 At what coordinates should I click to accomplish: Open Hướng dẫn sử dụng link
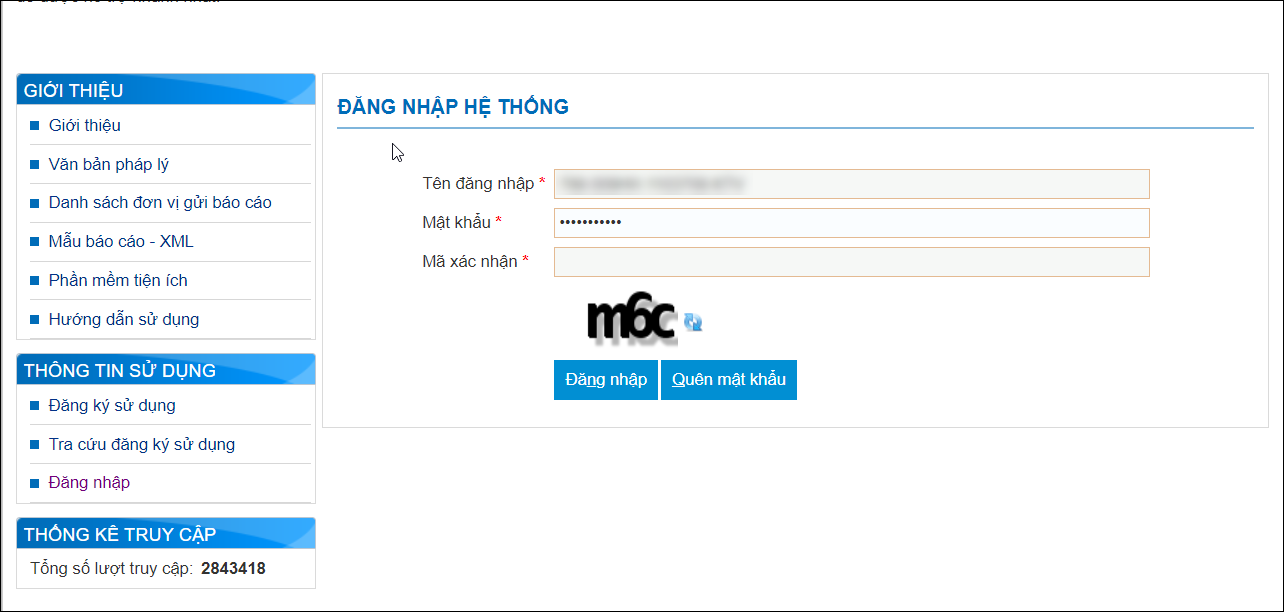pos(124,319)
